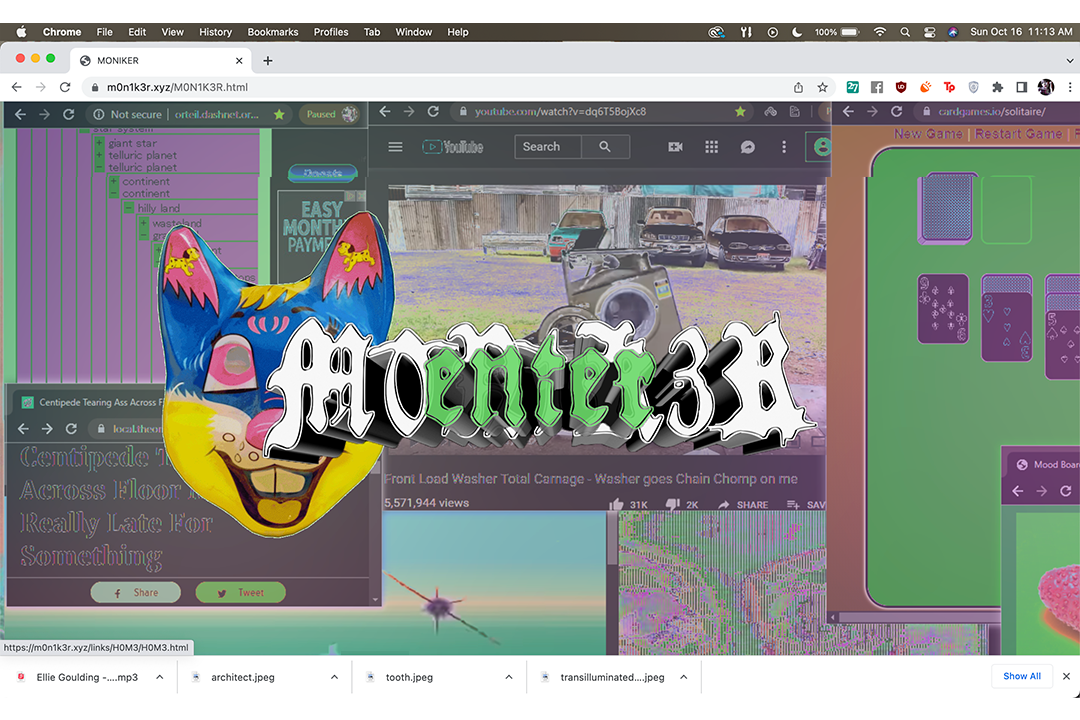Click the Share page icon in address bar
Image resolution: width=1080 pixels, height=720 pixels.
tap(798, 87)
